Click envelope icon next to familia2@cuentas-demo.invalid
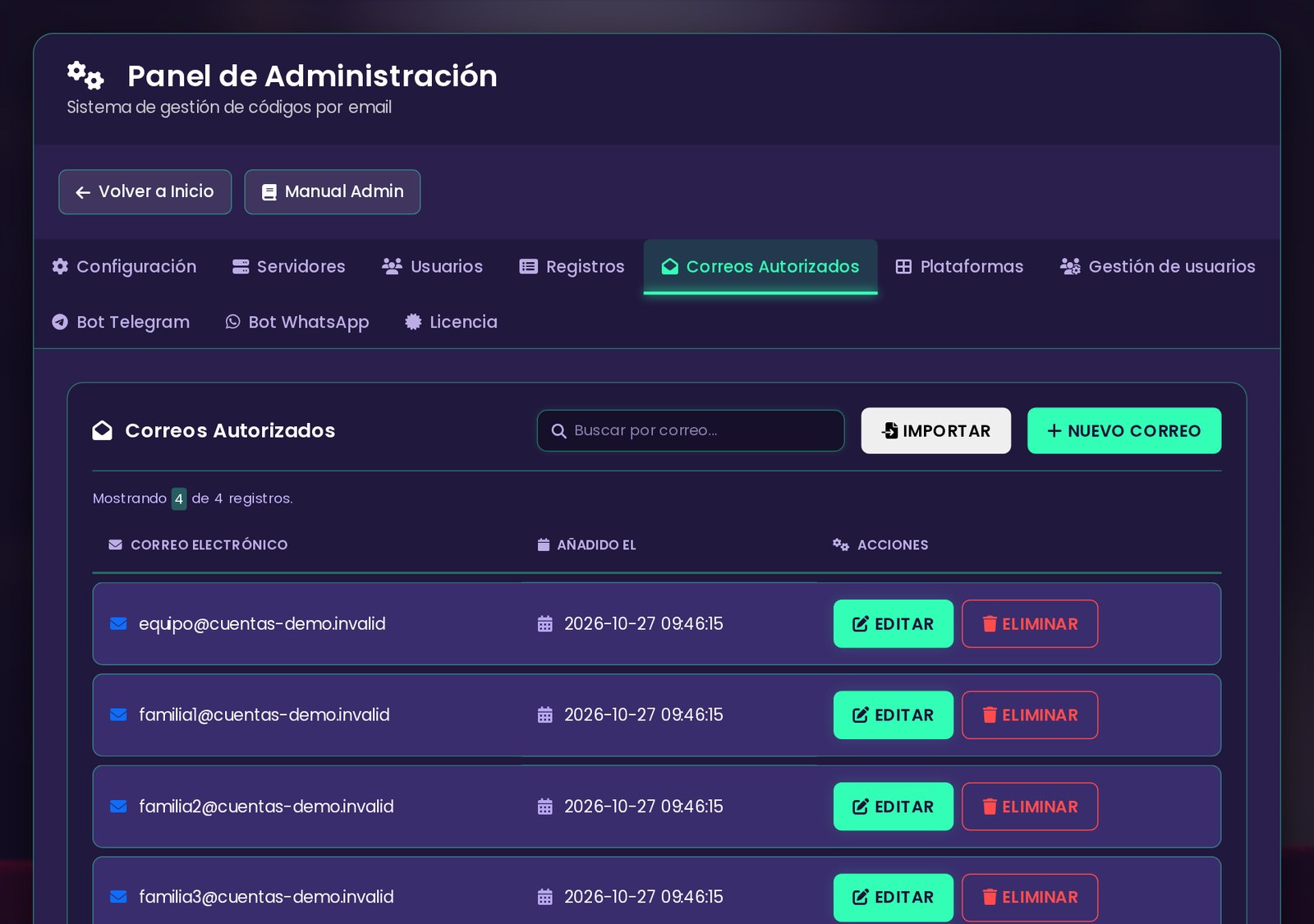Image resolution: width=1314 pixels, height=924 pixels. (118, 807)
